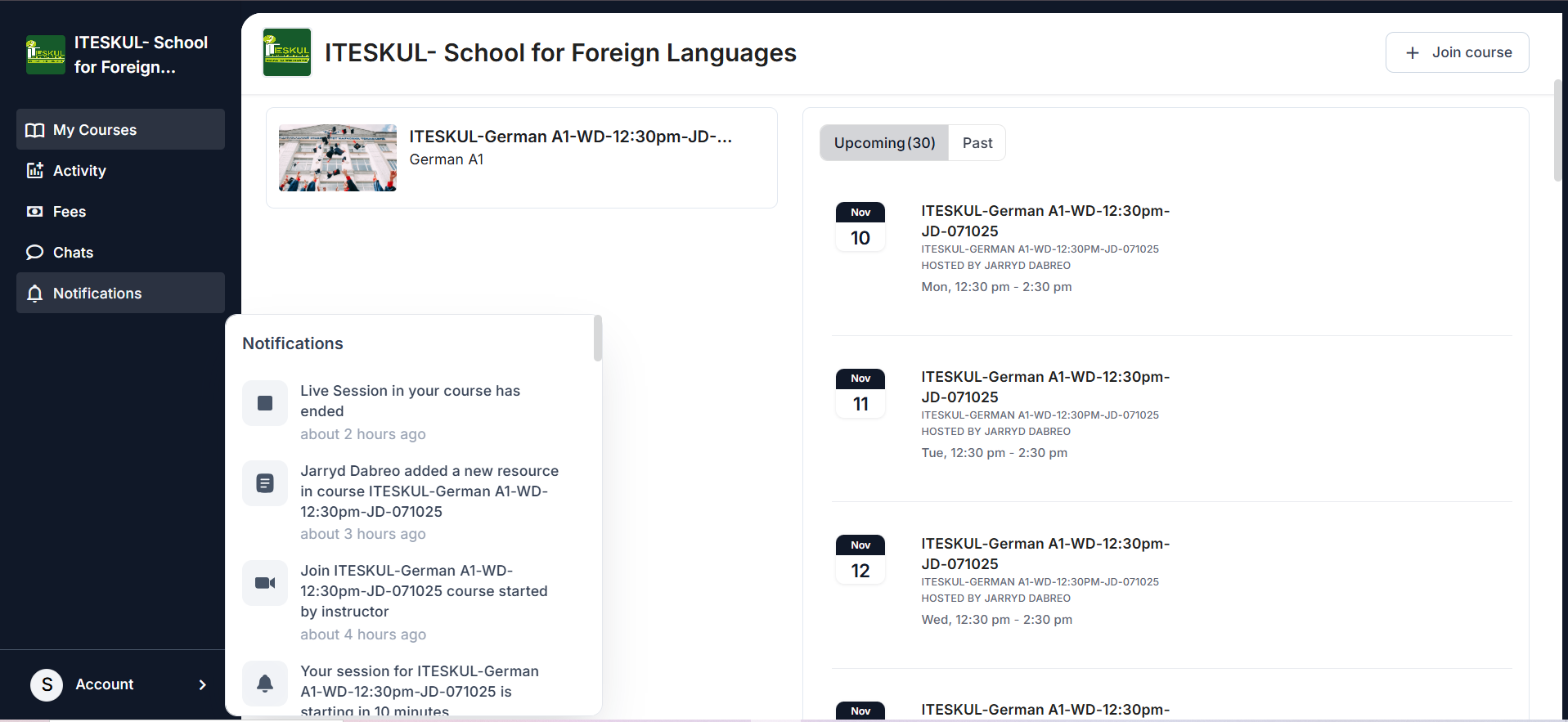Click 'Mon, 12:30 pm - 2:30 pm' time

996,287
